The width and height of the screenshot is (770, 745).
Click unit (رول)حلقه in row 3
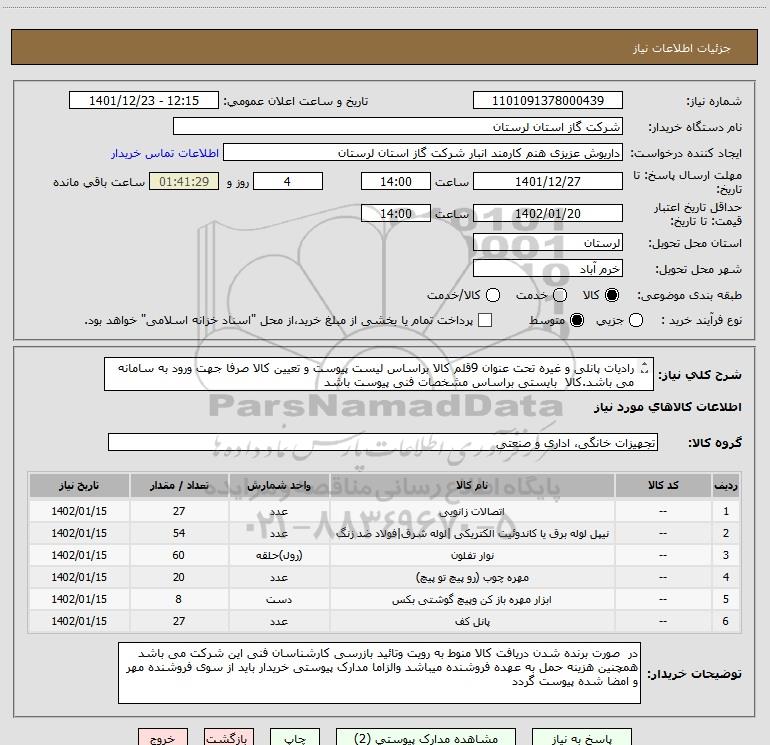278,555
